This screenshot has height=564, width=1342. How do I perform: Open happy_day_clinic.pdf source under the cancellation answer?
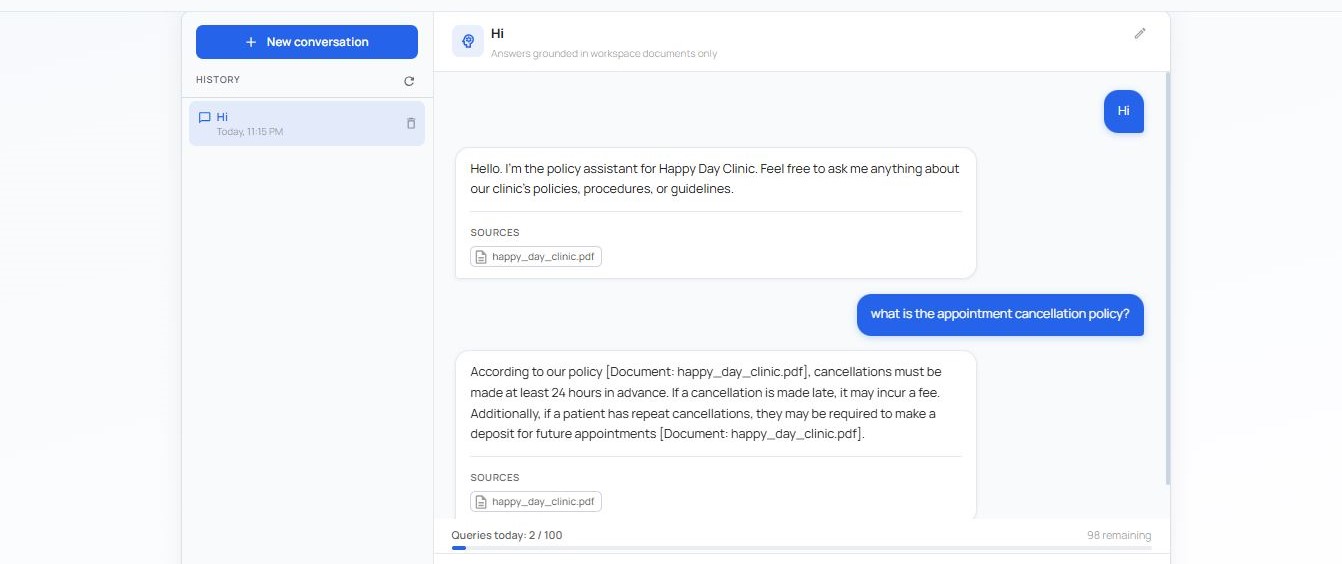click(536, 502)
